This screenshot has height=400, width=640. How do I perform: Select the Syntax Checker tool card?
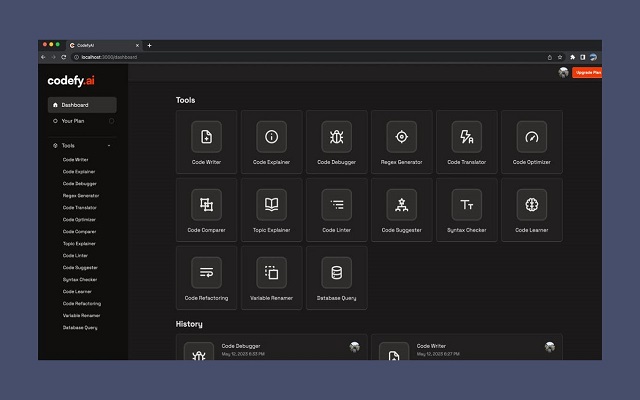466,210
